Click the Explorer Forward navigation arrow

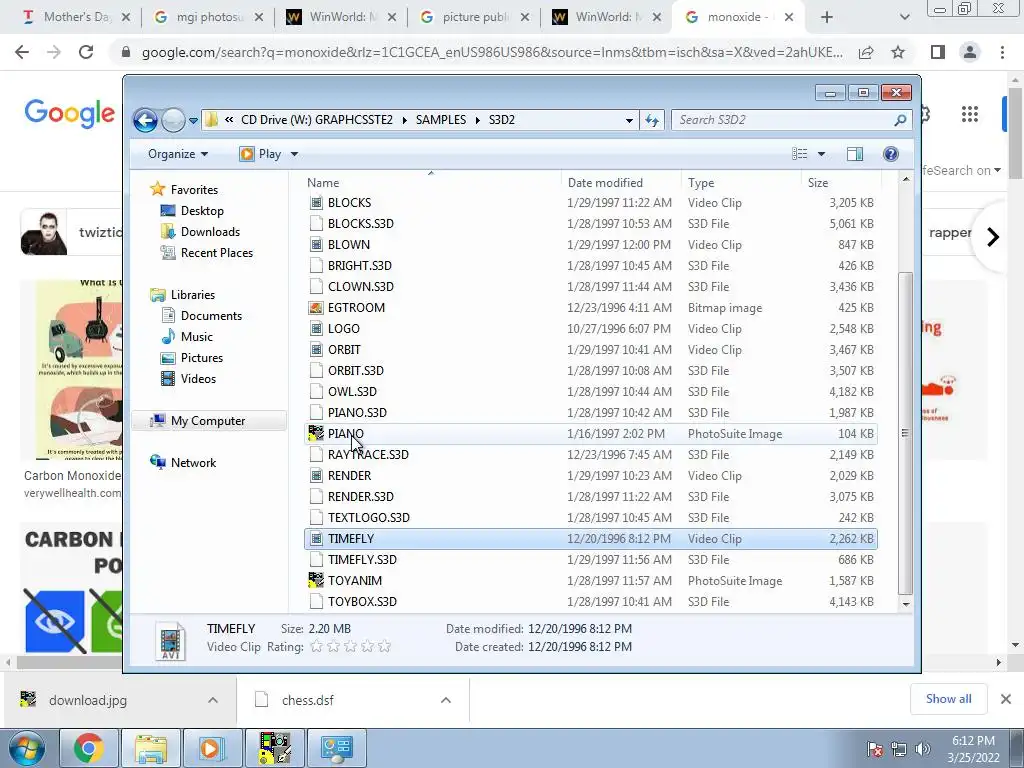coord(172,120)
